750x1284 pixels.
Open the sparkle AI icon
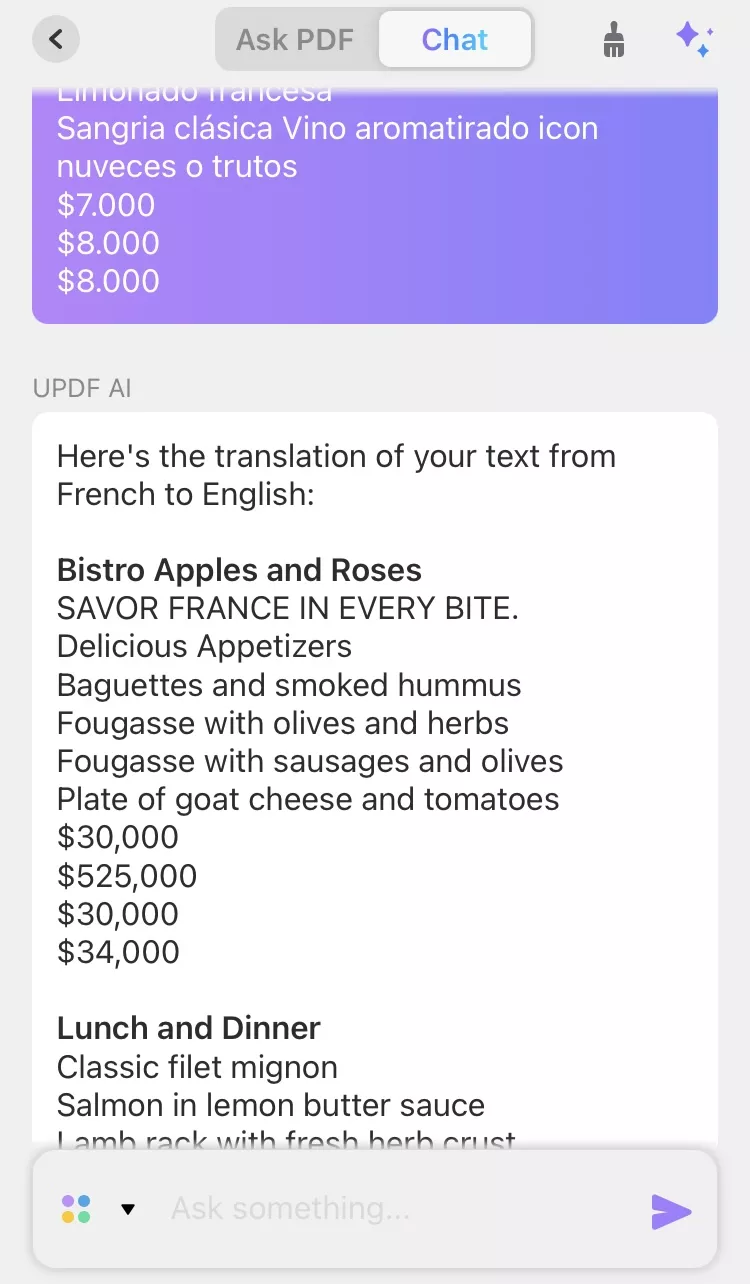click(693, 40)
